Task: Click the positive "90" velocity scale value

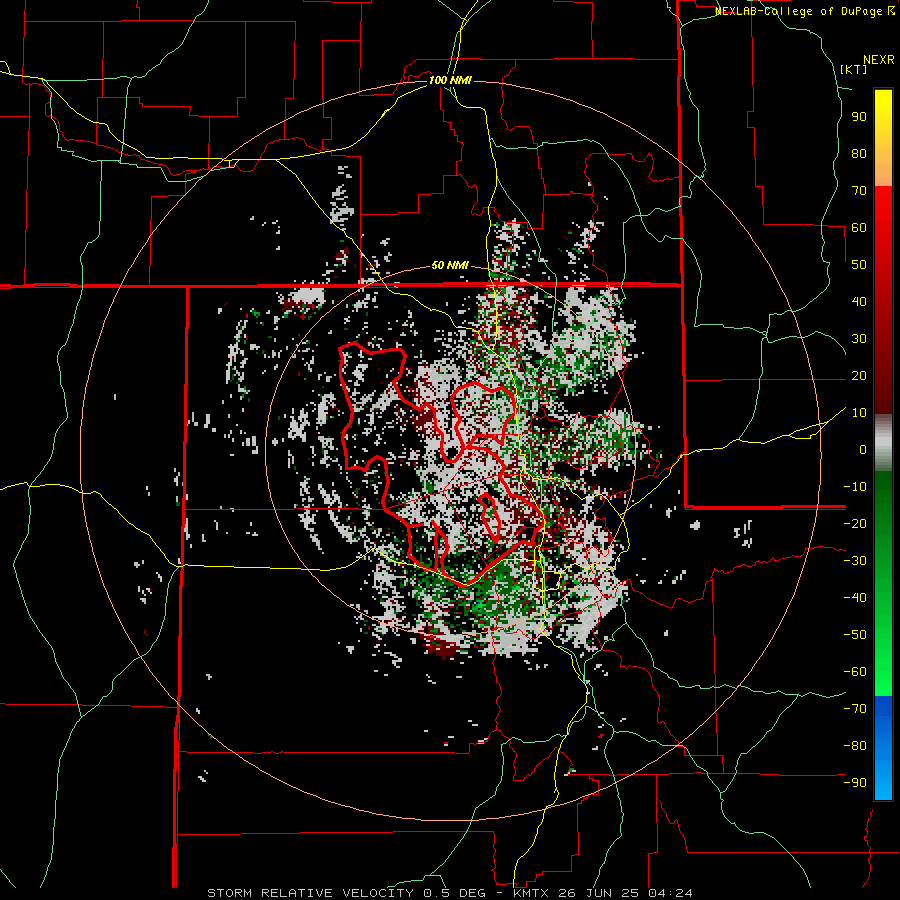Action: (859, 117)
